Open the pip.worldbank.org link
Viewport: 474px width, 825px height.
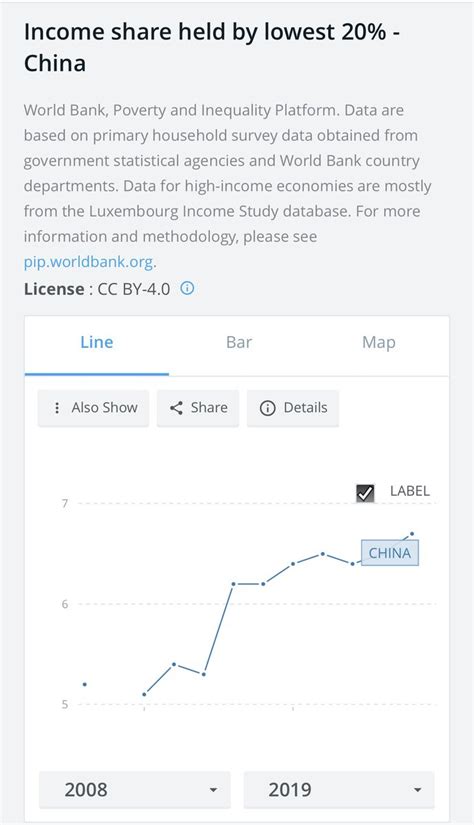tap(89, 261)
